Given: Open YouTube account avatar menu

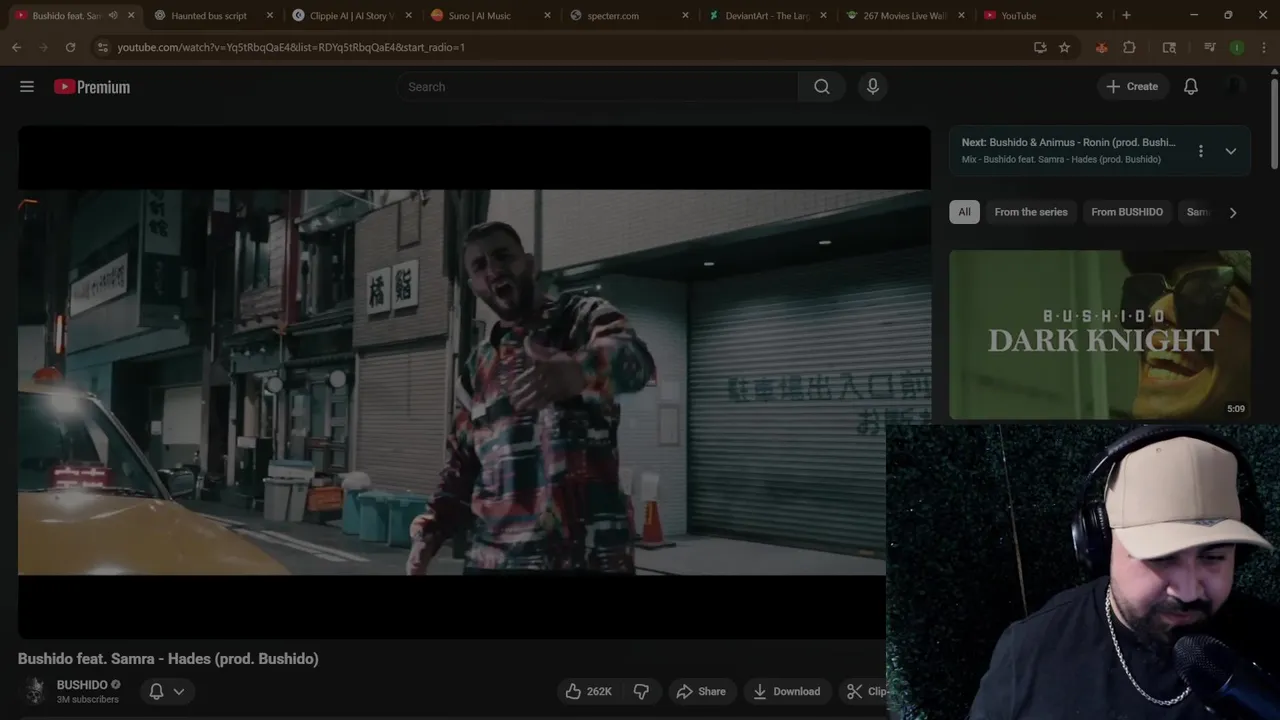Looking at the screenshot, I should tap(1235, 87).
